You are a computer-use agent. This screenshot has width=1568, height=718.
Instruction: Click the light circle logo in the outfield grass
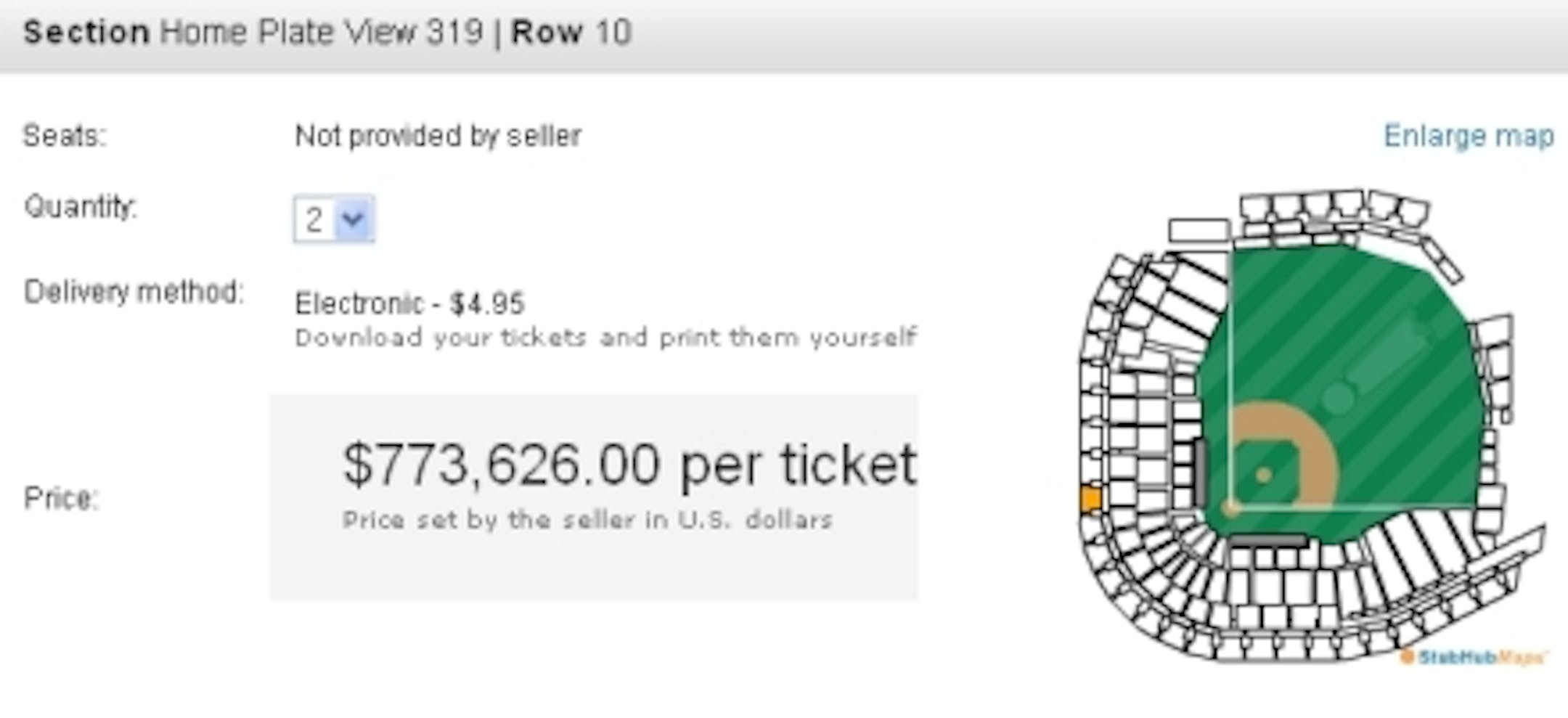click(1338, 399)
